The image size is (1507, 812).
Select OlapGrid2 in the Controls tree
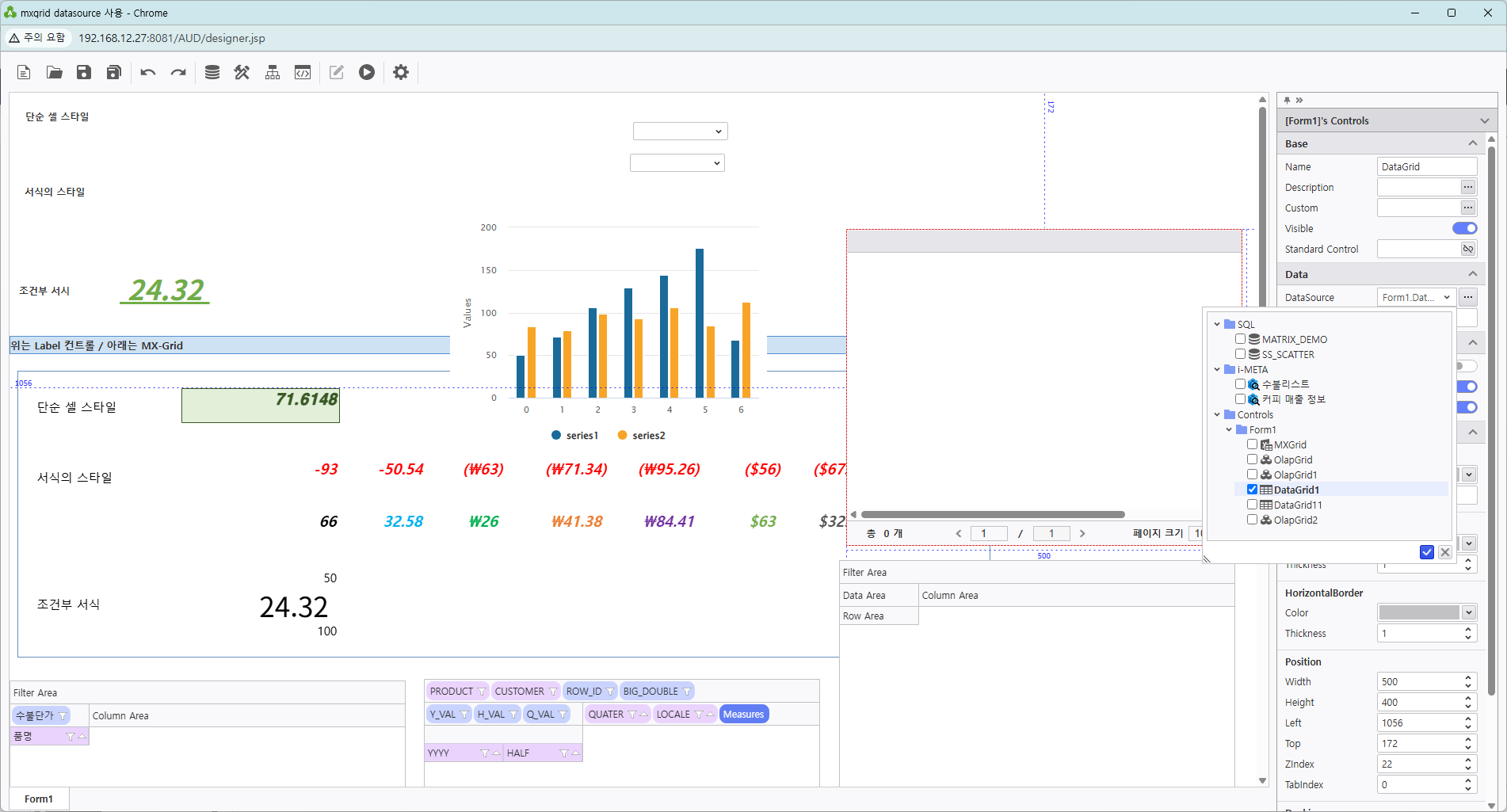point(1295,520)
